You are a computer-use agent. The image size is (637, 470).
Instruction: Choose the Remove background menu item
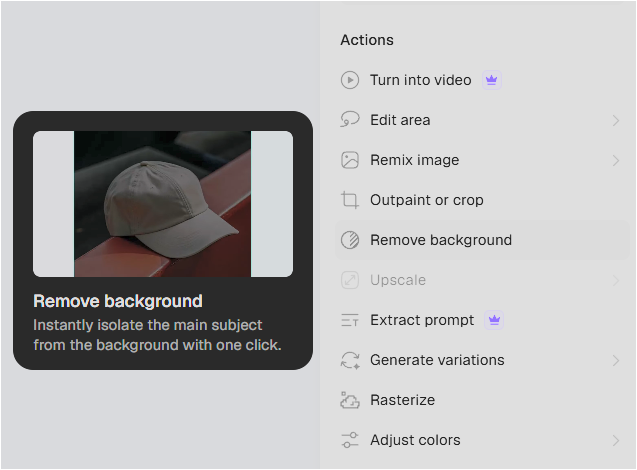(482, 240)
